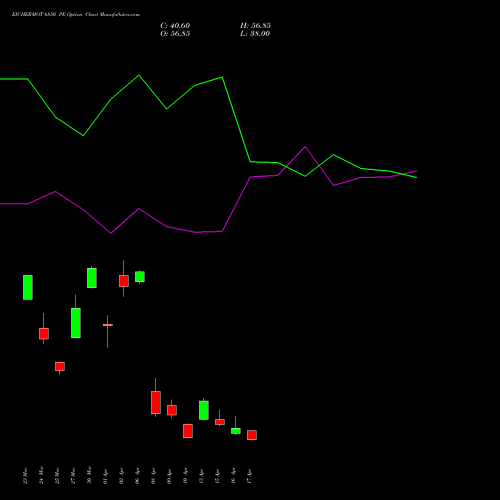Click the open value O: 56.85
Image resolution: width=500 pixels, height=500 pixels.
point(175,34)
